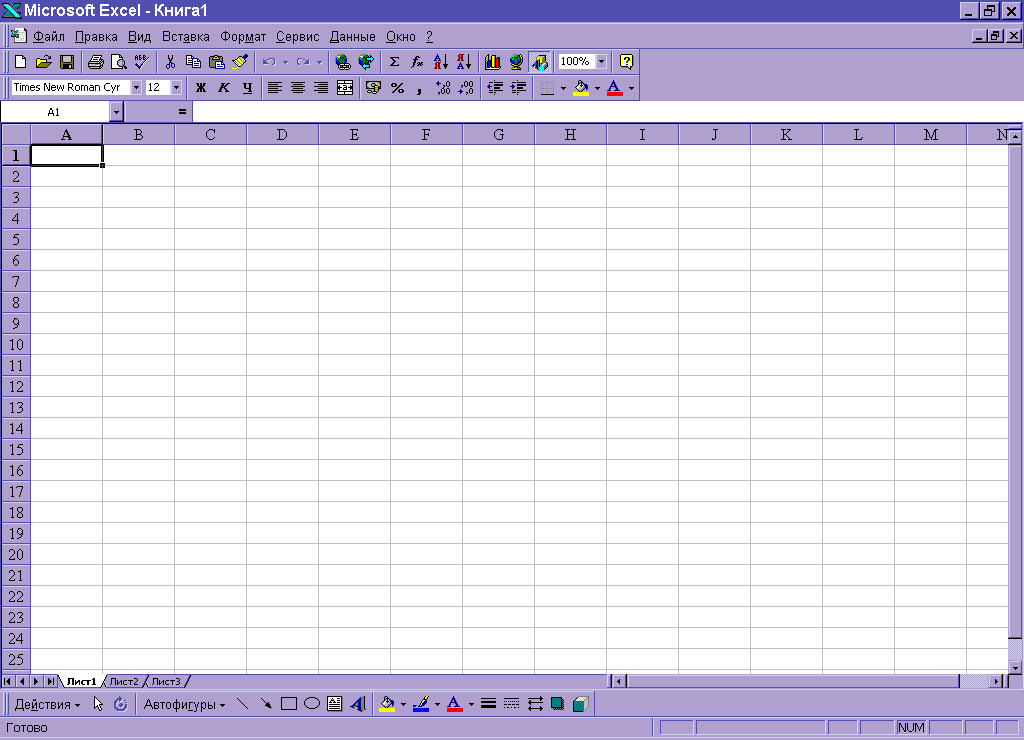Viewport: 1024px width, 740px height.
Task: Open the Paste Function fx icon
Action: [417, 62]
